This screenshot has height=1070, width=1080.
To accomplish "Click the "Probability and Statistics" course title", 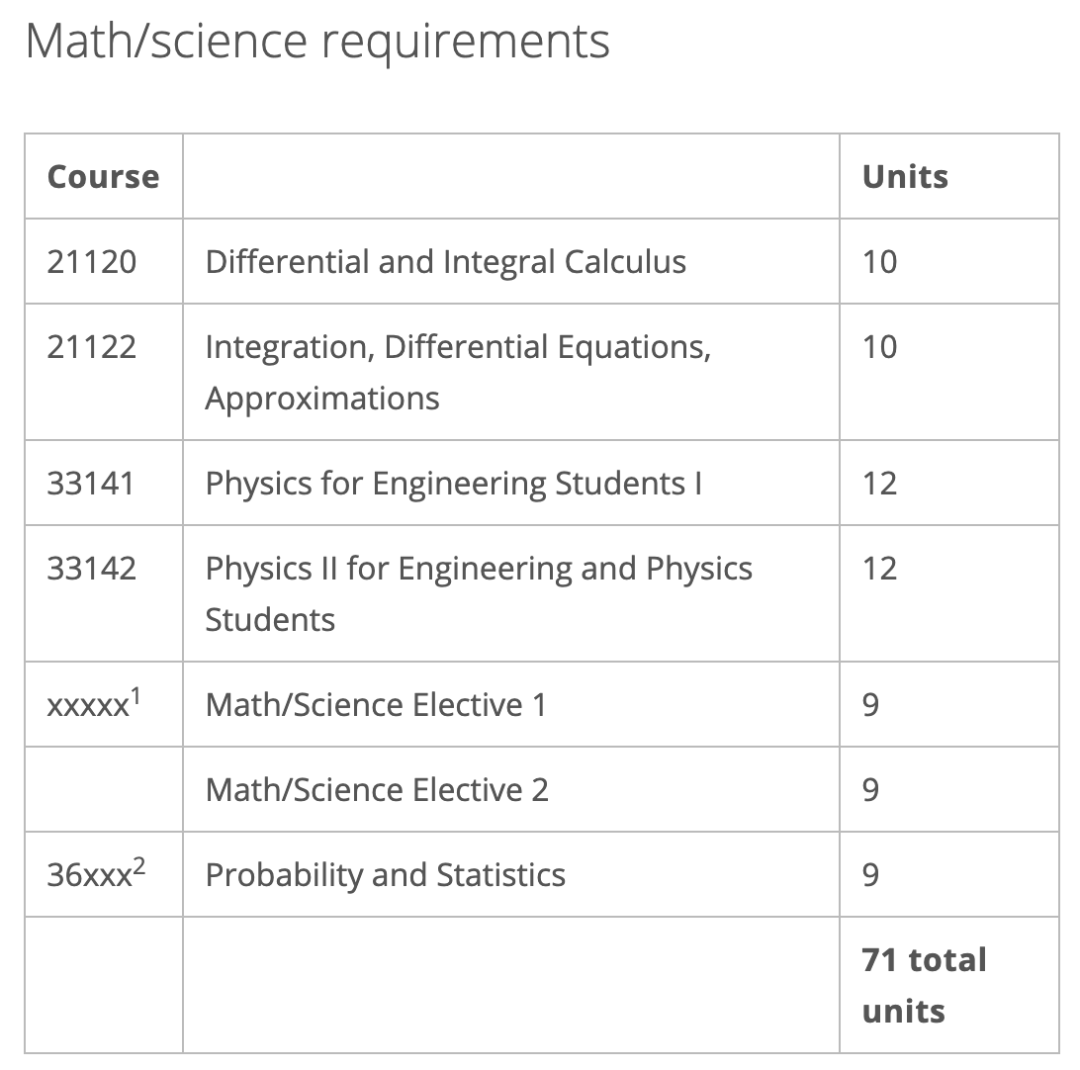I will (385, 876).
